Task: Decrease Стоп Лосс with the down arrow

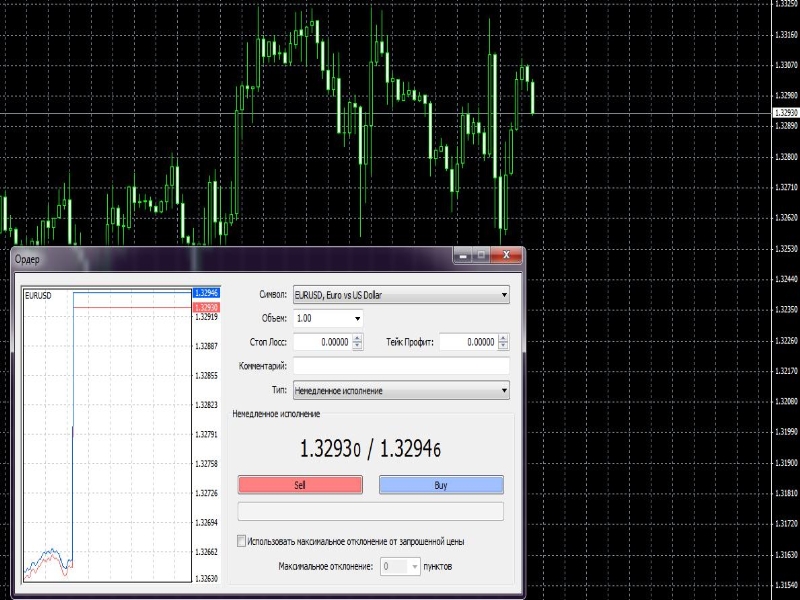Action: pyautogui.click(x=358, y=346)
